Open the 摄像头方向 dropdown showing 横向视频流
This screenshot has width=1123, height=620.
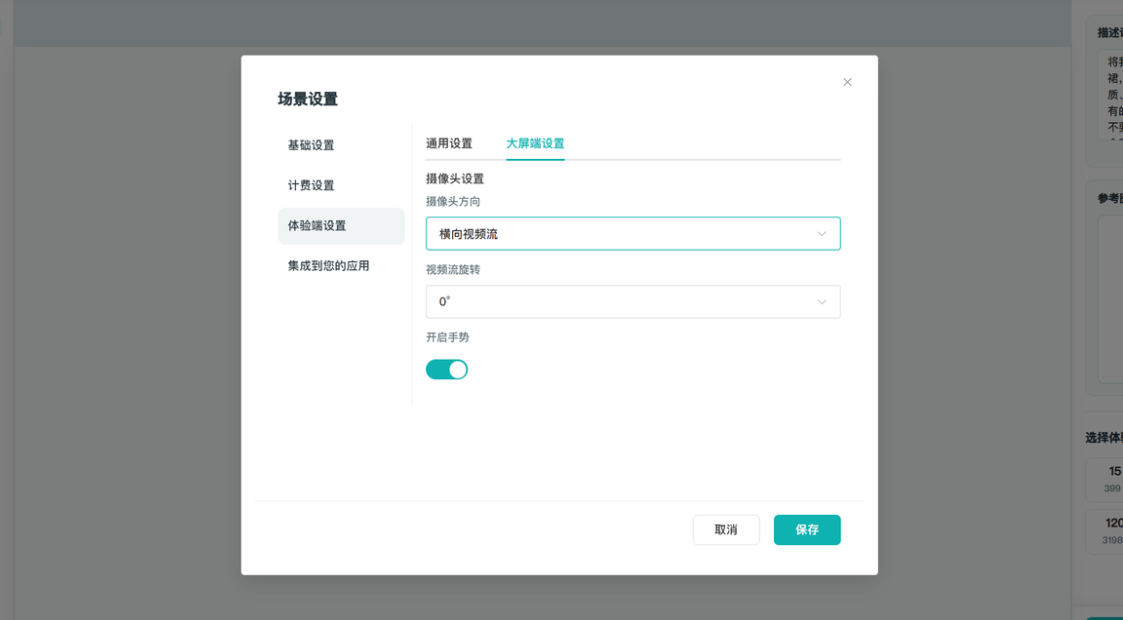click(x=633, y=233)
